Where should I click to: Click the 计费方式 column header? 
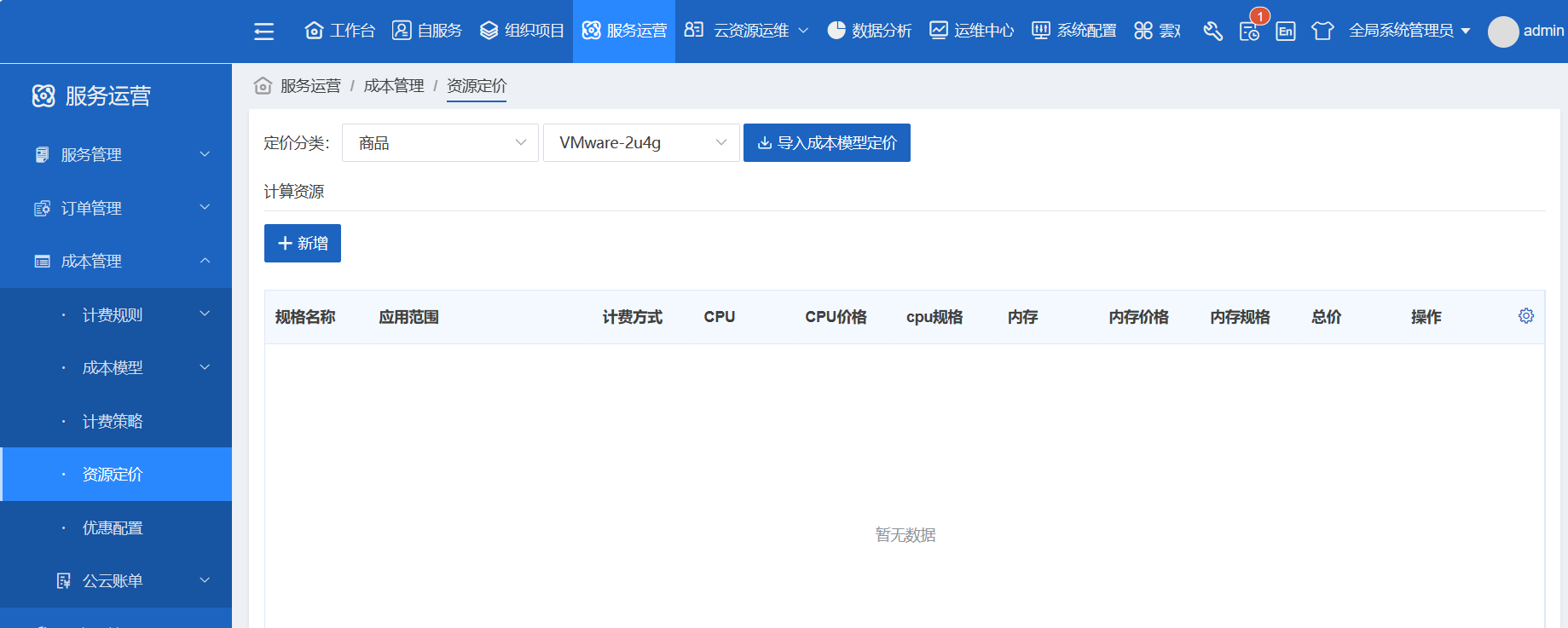pyautogui.click(x=633, y=317)
